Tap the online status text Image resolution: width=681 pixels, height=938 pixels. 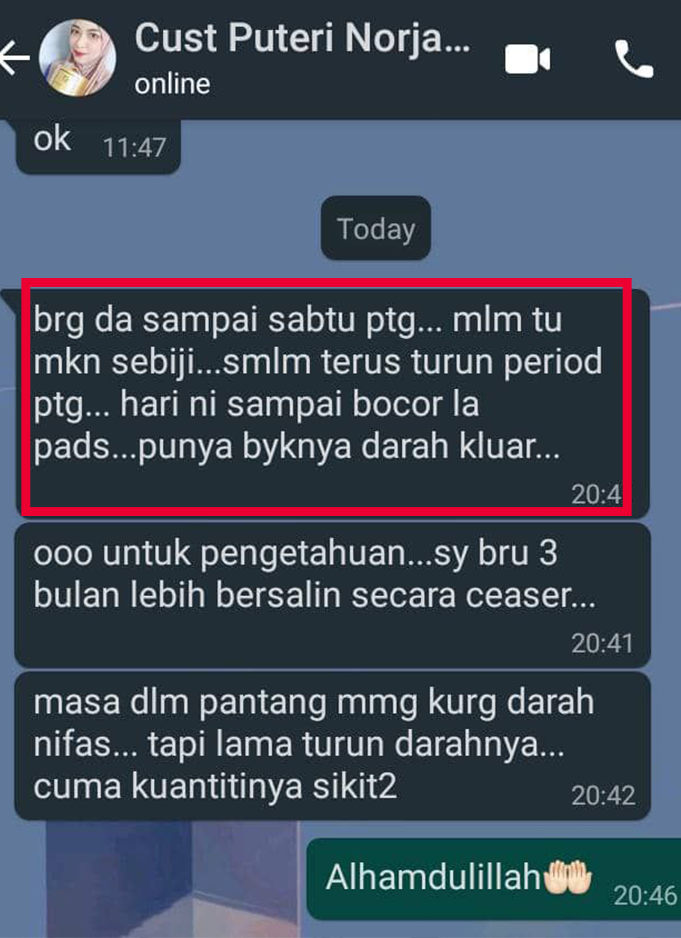(172, 84)
